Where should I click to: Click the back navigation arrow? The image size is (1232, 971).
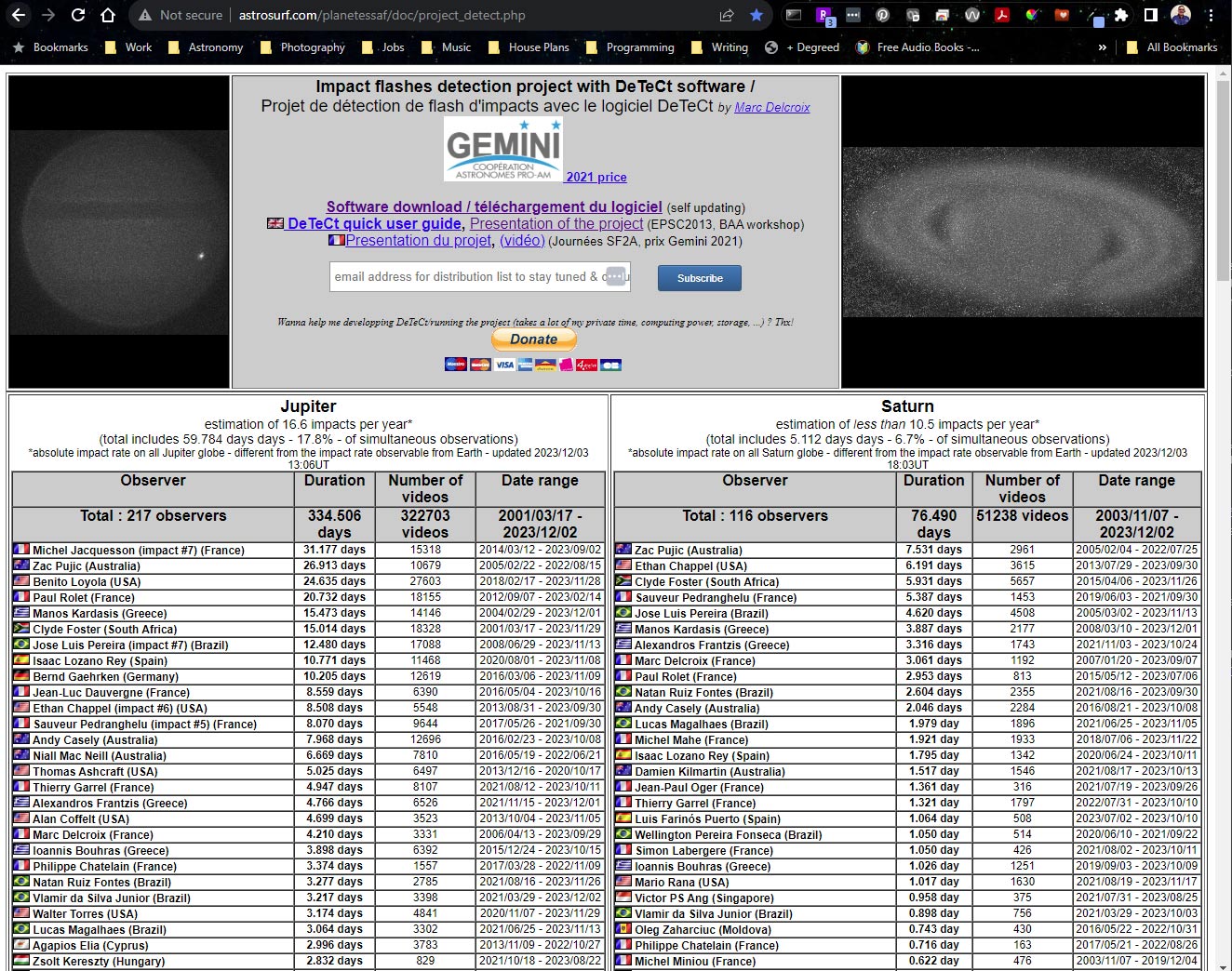(19, 15)
